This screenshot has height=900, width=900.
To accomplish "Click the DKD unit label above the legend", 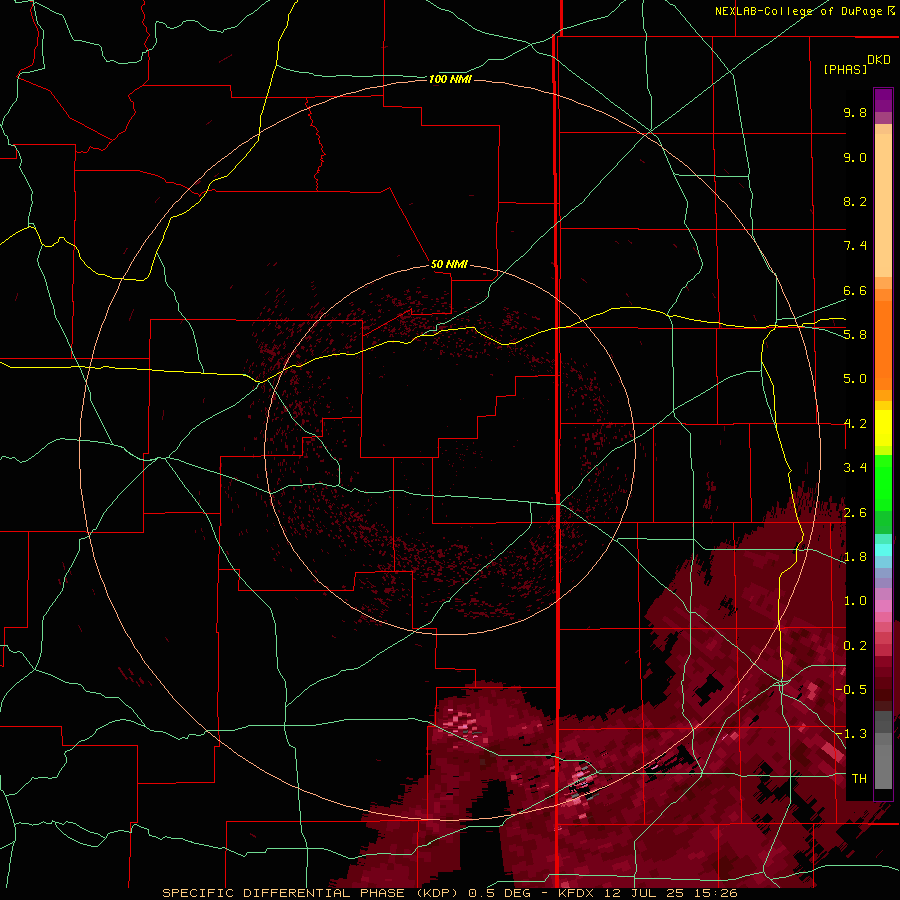I will (879, 60).
